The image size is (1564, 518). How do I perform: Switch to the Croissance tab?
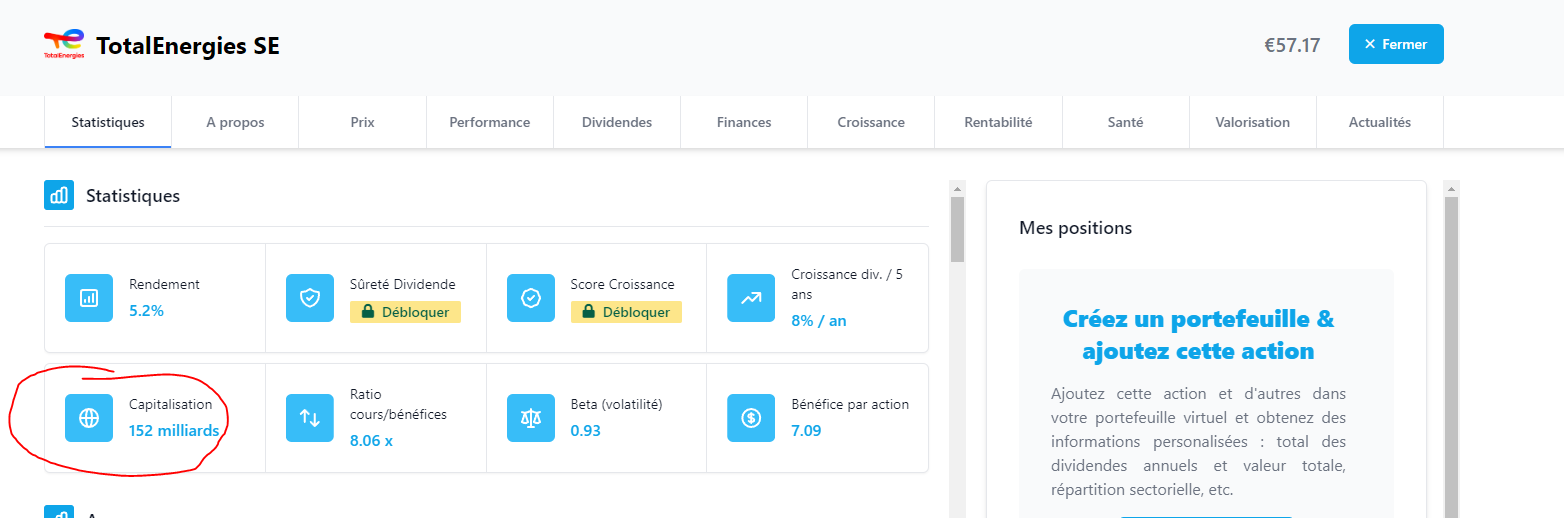click(871, 122)
